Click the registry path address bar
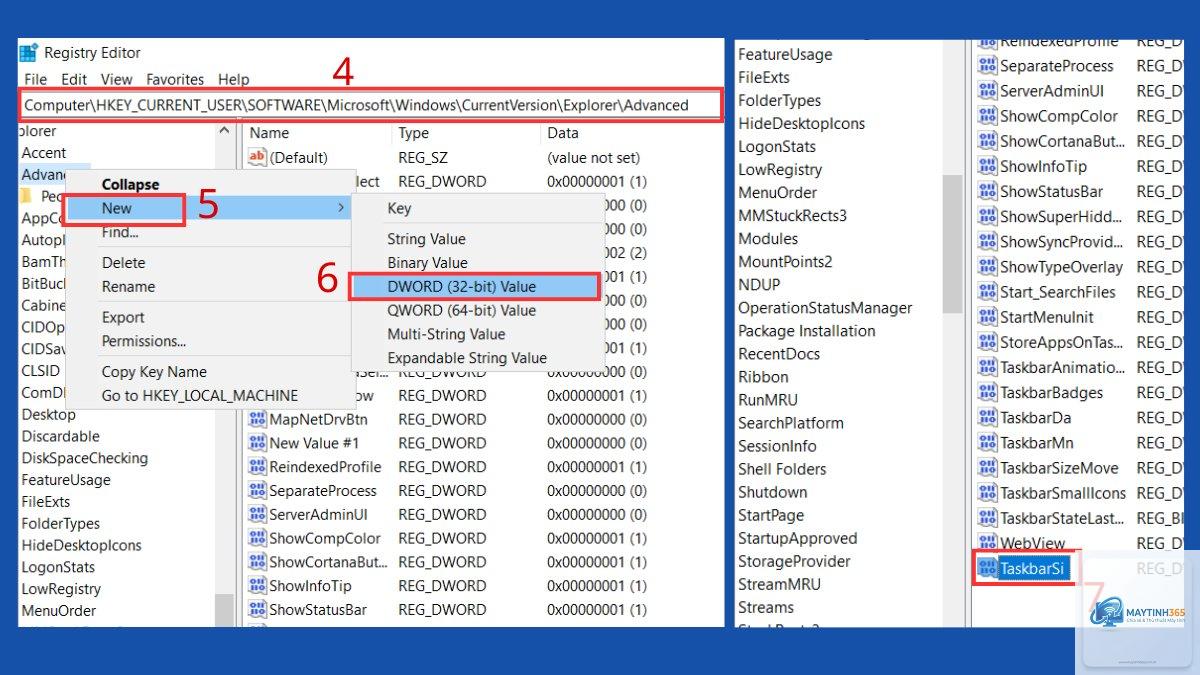1200x675 pixels. [369, 105]
